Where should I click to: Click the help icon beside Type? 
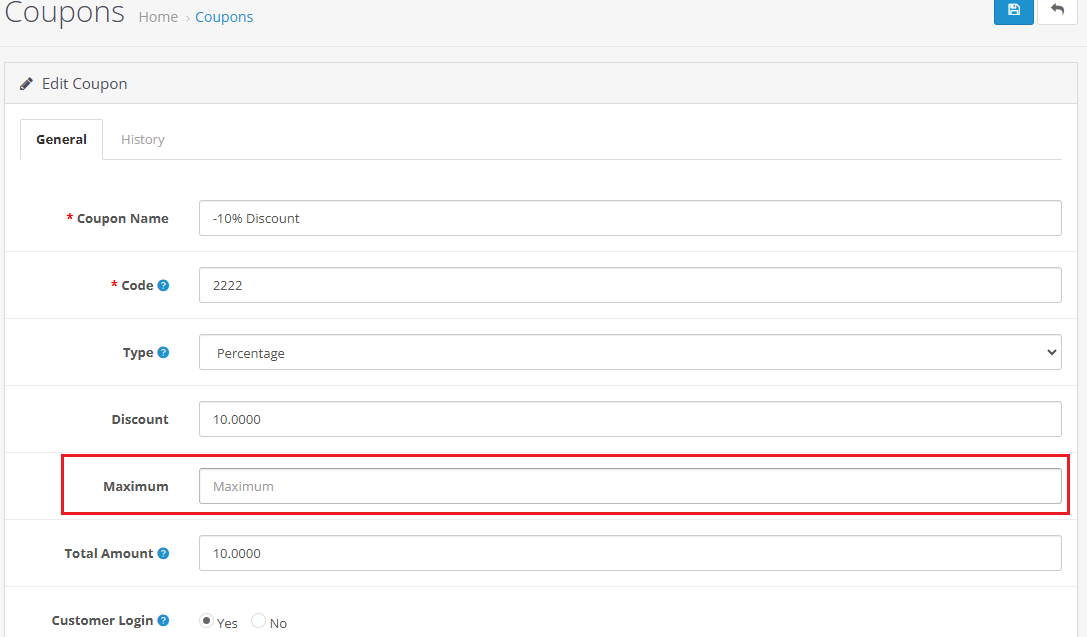163,352
